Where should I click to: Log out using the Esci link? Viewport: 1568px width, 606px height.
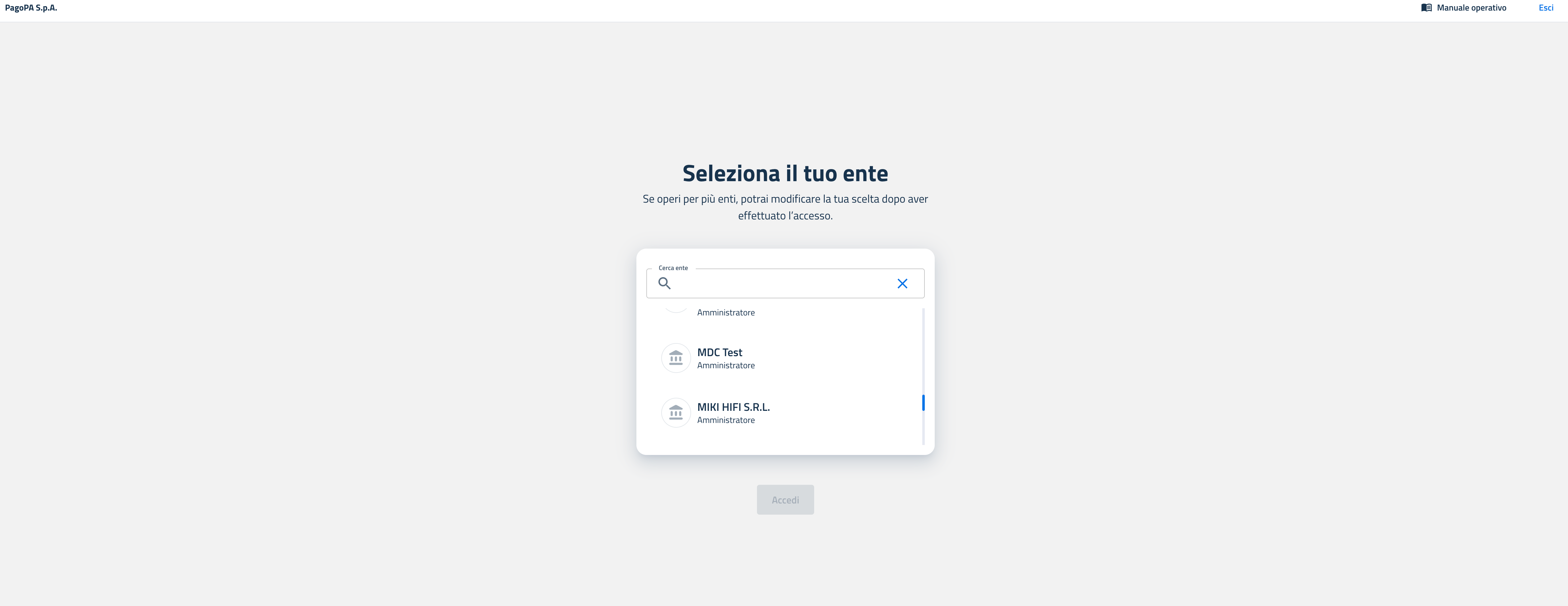(1546, 8)
